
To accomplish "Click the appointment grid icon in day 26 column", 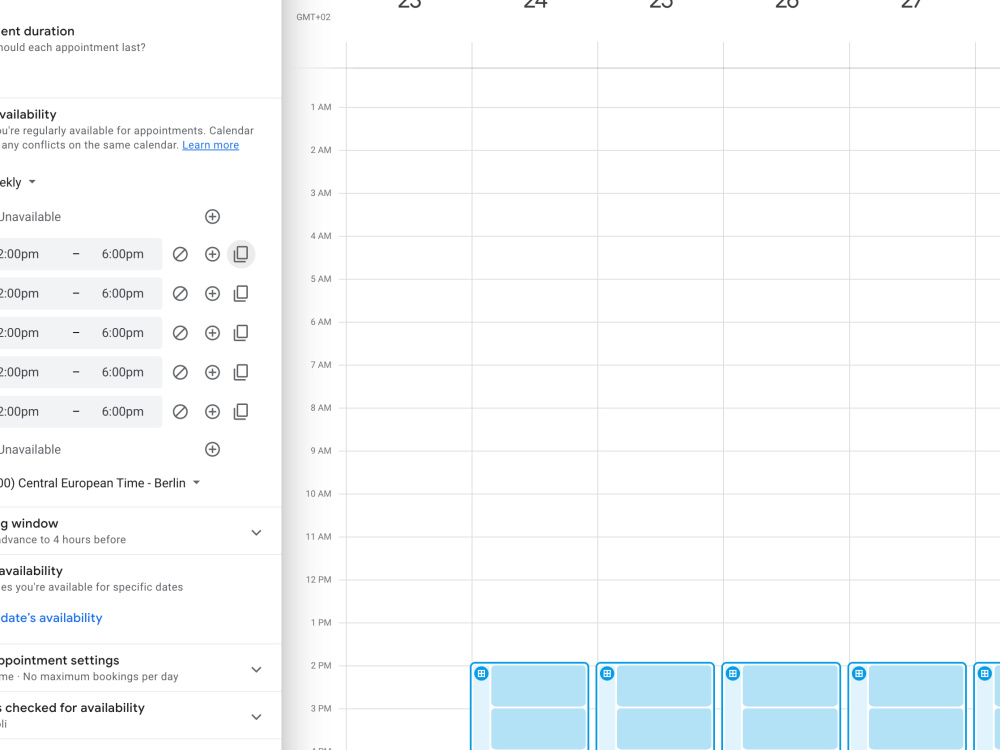I will pyautogui.click(x=733, y=673).
